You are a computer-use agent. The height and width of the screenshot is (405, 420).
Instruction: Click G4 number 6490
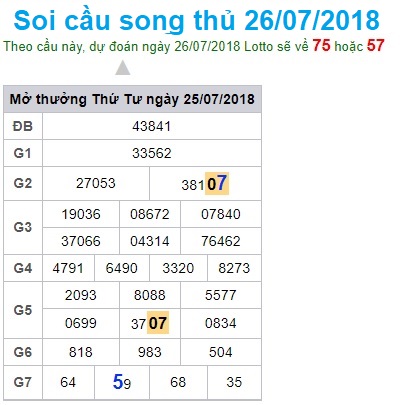coord(122,268)
